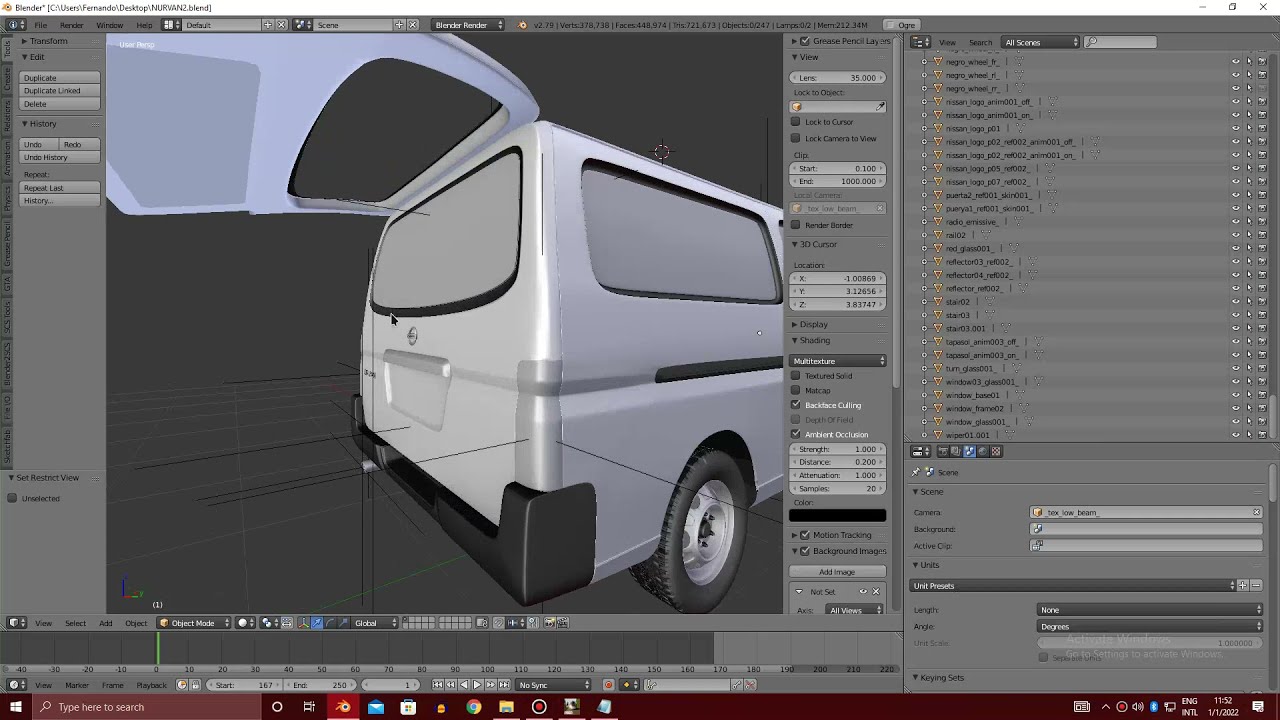Hide negro_wheel_fr_ with its eye icon
The image size is (1280, 720).
point(1235,61)
